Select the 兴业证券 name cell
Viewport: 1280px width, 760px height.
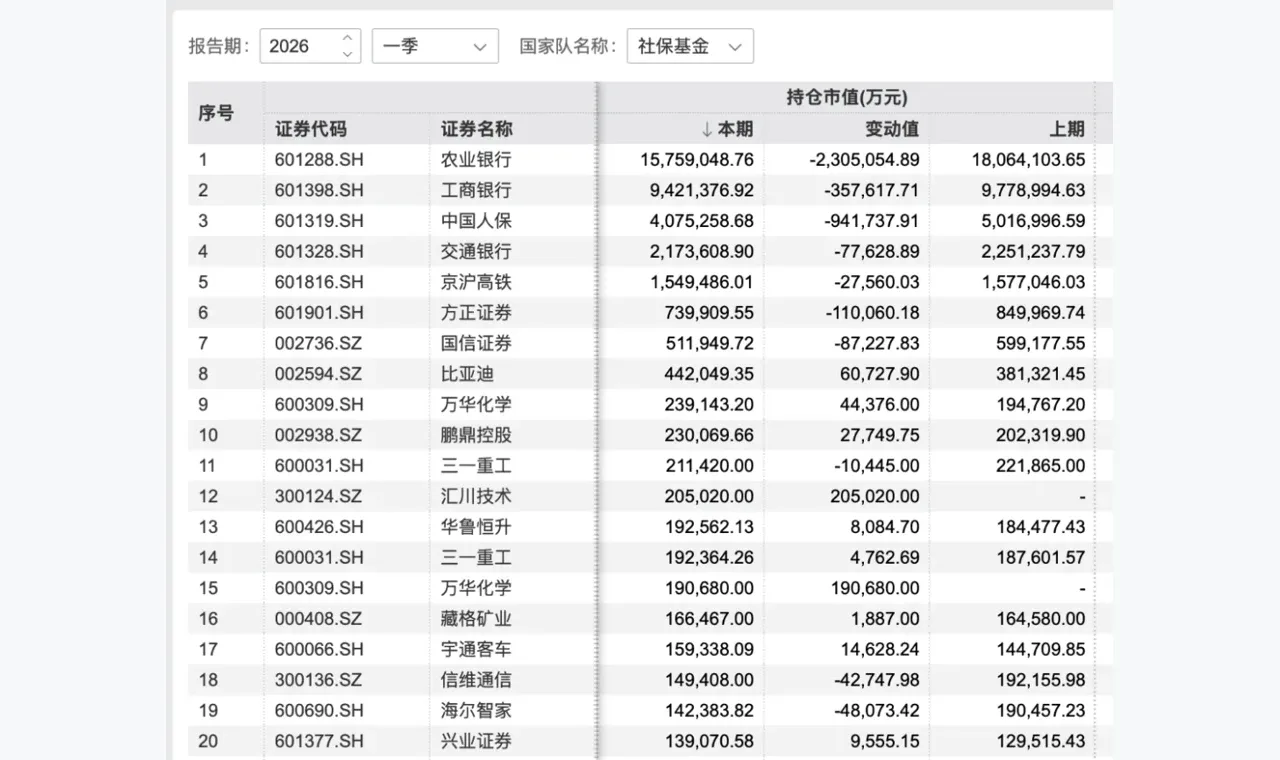pyautogui.click(x=476, y=741)
